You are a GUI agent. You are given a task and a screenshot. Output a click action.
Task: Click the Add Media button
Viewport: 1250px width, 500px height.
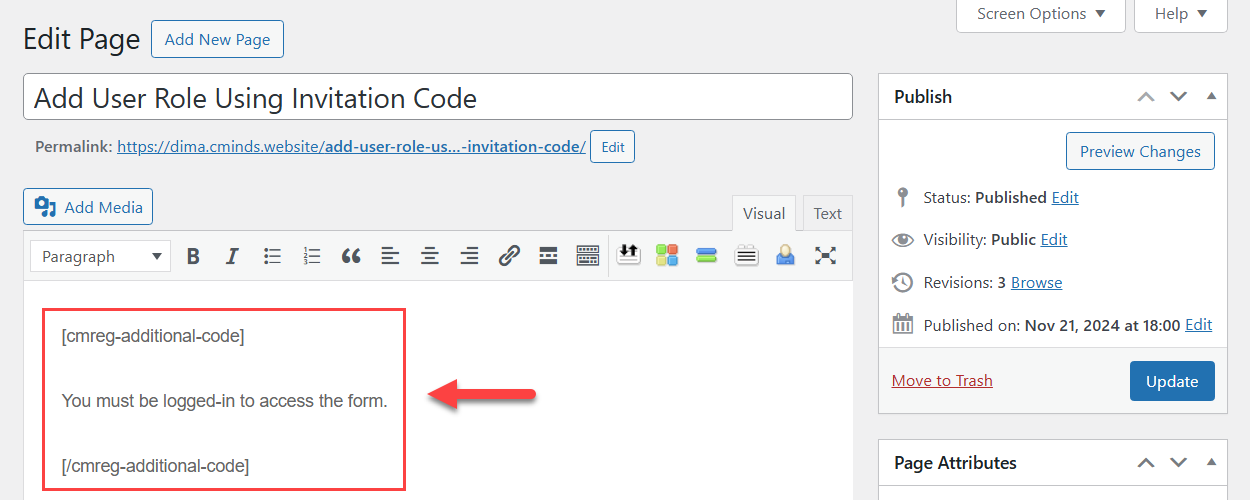(x=88, y=207)
